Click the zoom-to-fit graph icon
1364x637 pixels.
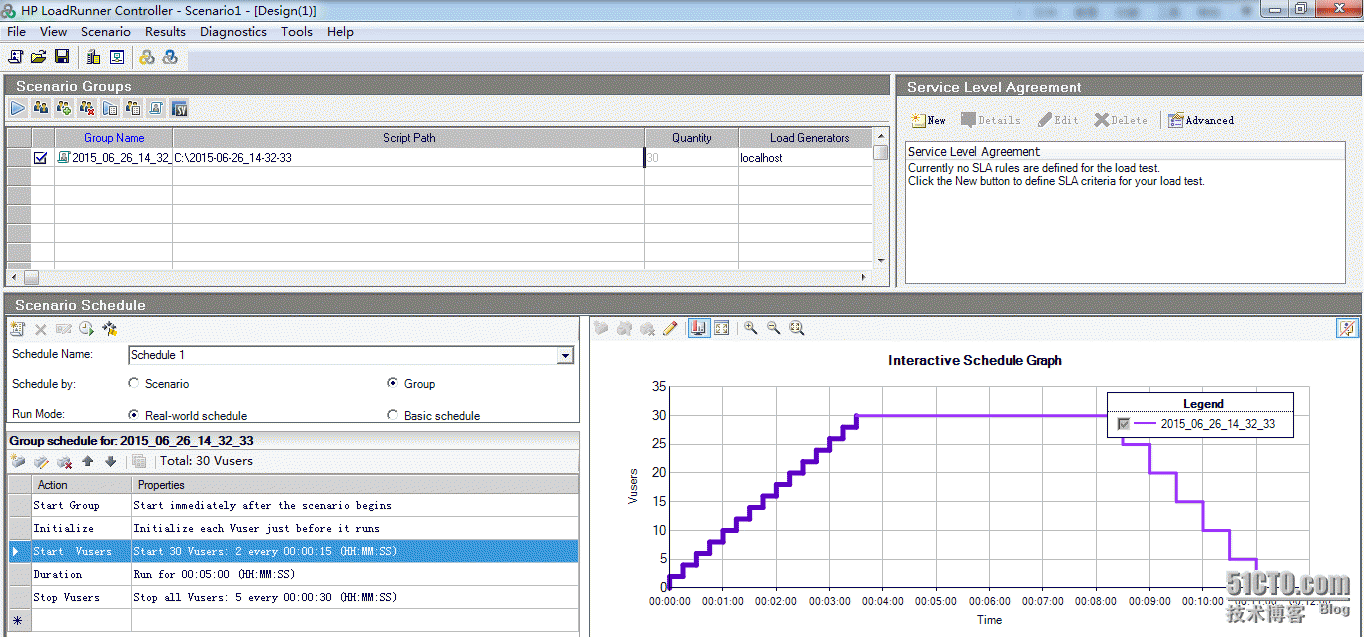click(797, 328)
